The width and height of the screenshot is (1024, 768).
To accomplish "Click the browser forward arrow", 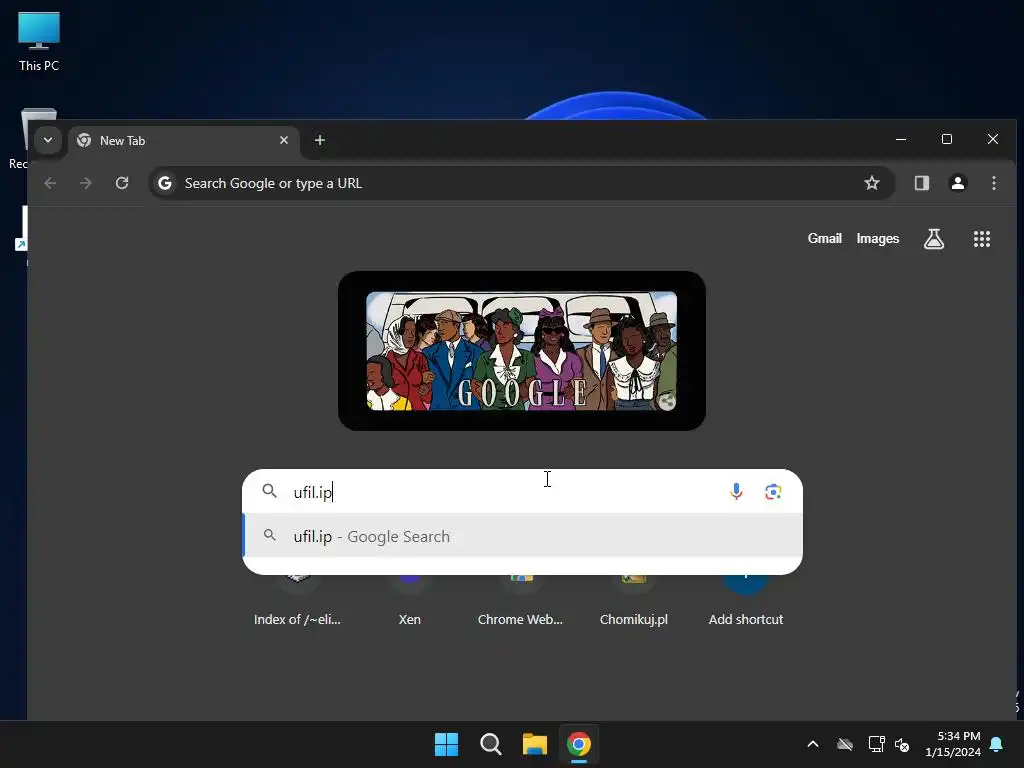I will [x=86, y=184].
